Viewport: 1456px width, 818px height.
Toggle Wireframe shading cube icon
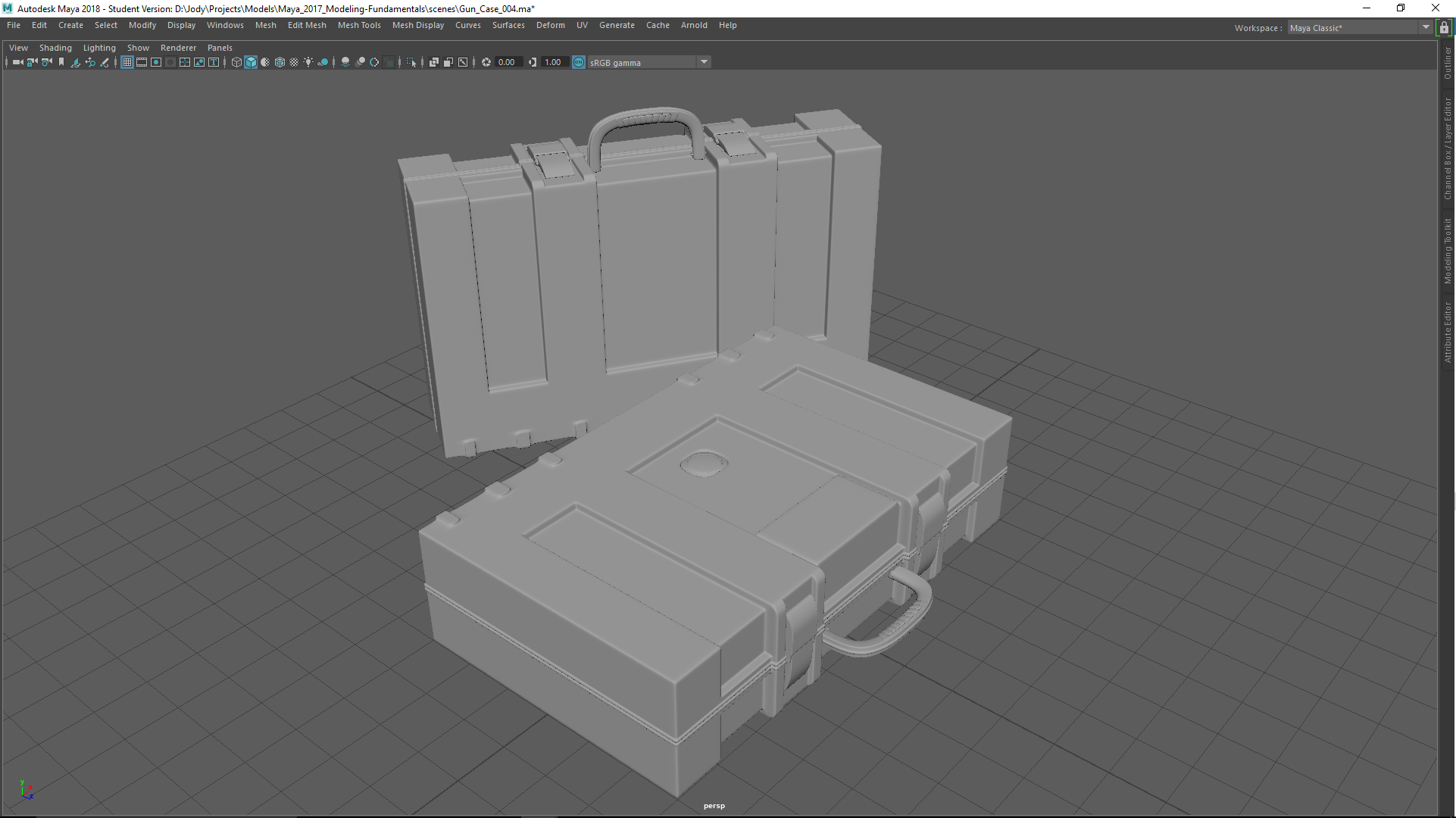tap(236, 62)
